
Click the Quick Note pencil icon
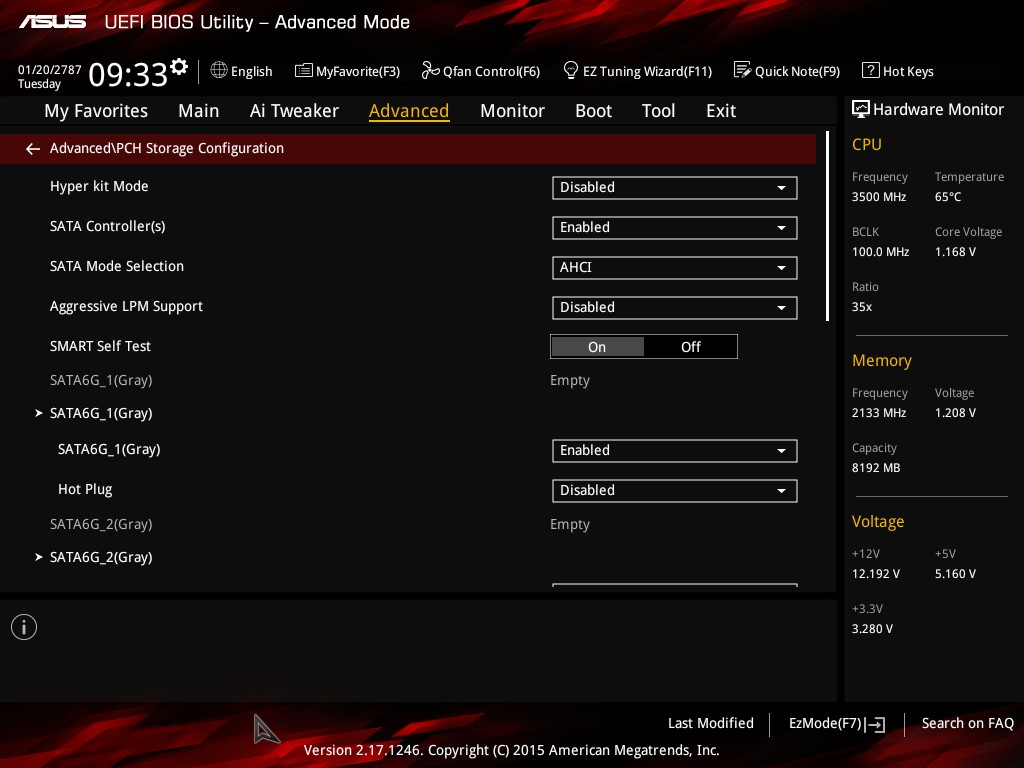pyautogui.click(x=743, y=70)
